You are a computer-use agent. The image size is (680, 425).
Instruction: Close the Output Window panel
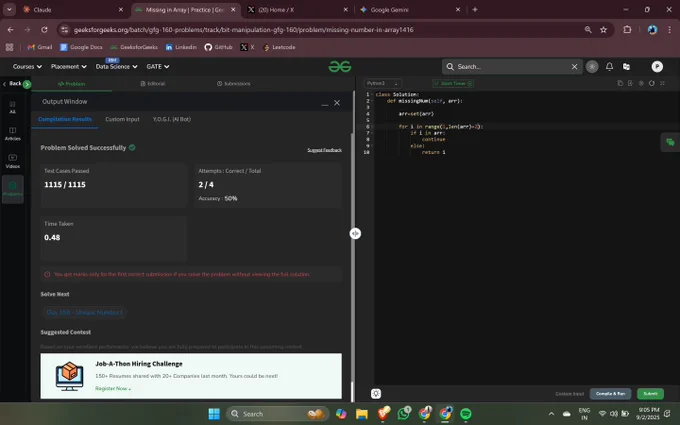click(x=337, y=103)
